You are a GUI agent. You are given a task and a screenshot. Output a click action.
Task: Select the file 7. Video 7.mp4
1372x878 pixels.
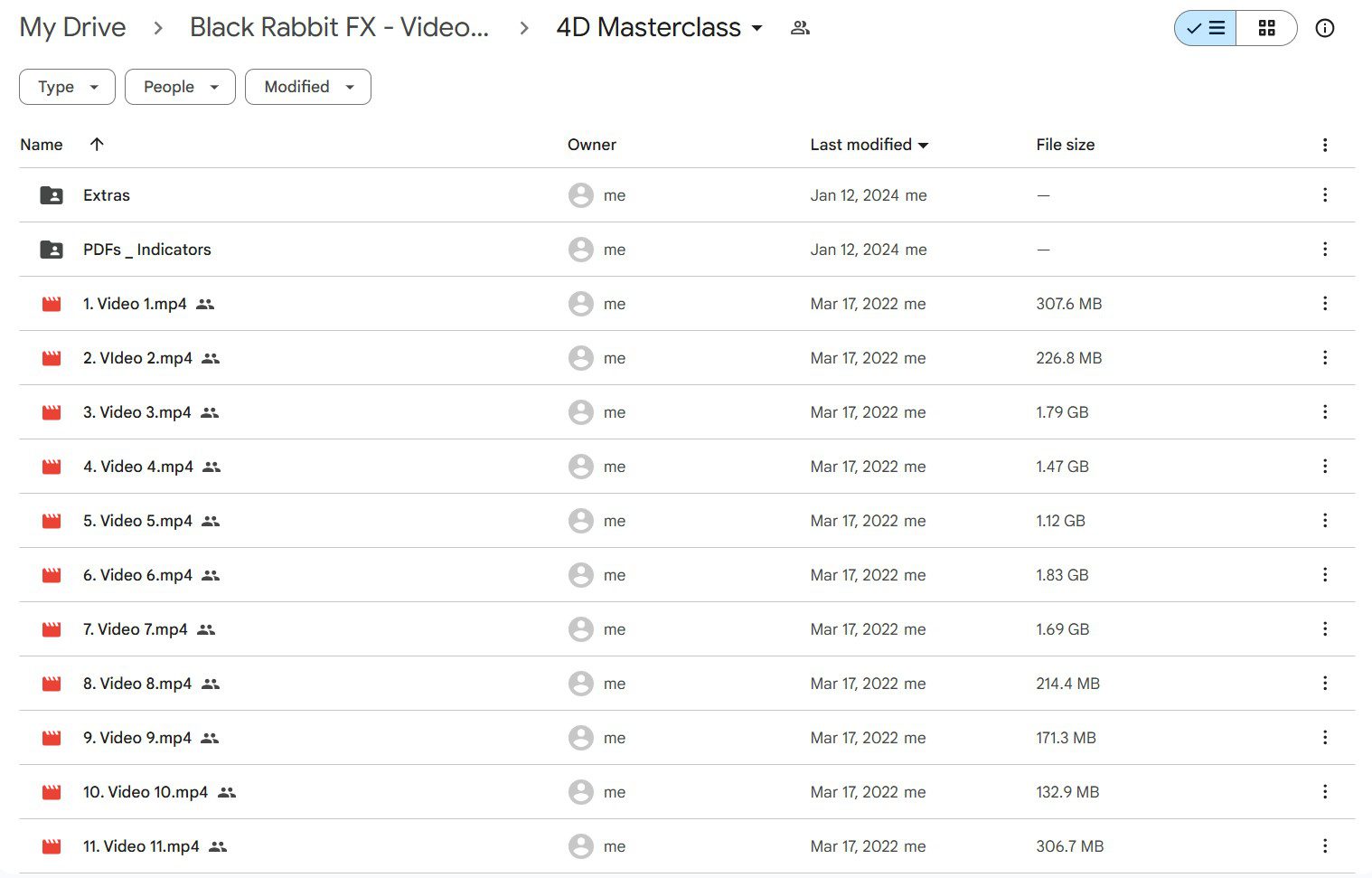pyautogui.click(x=136, y=629)
